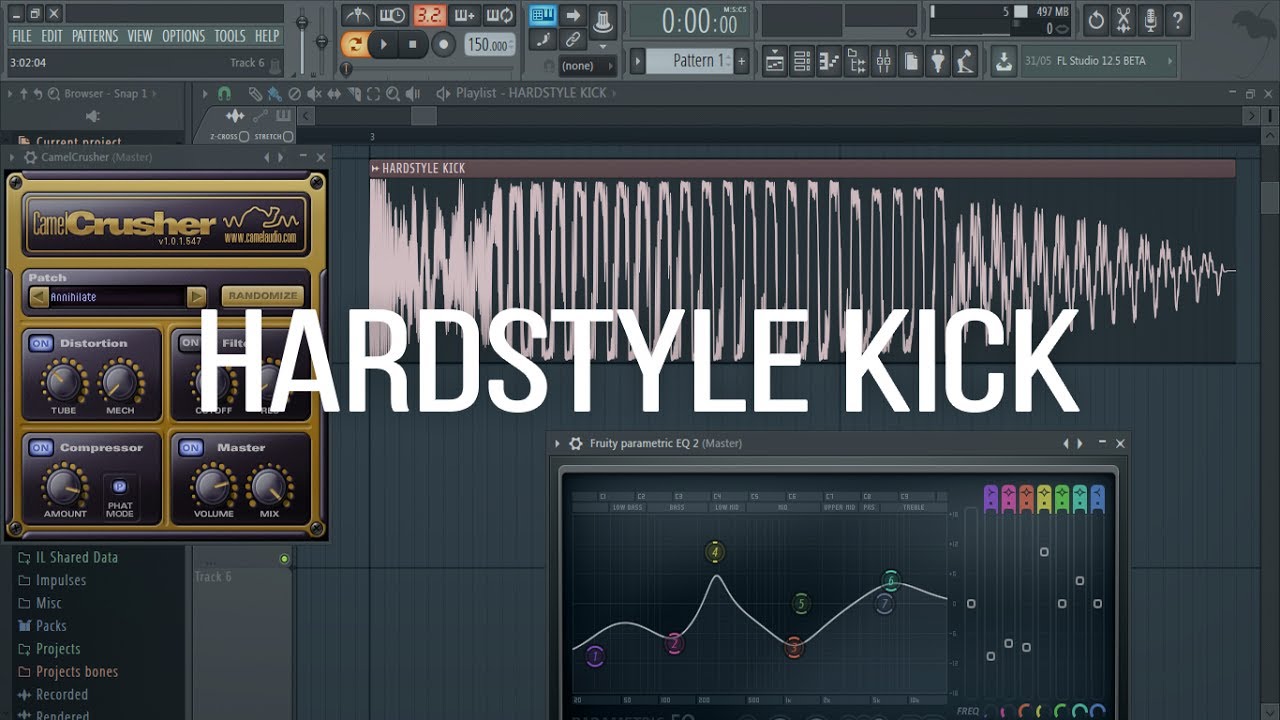Toggle STRETCH checkbox
1280x720 pixels.
click(x=288, y=136)
